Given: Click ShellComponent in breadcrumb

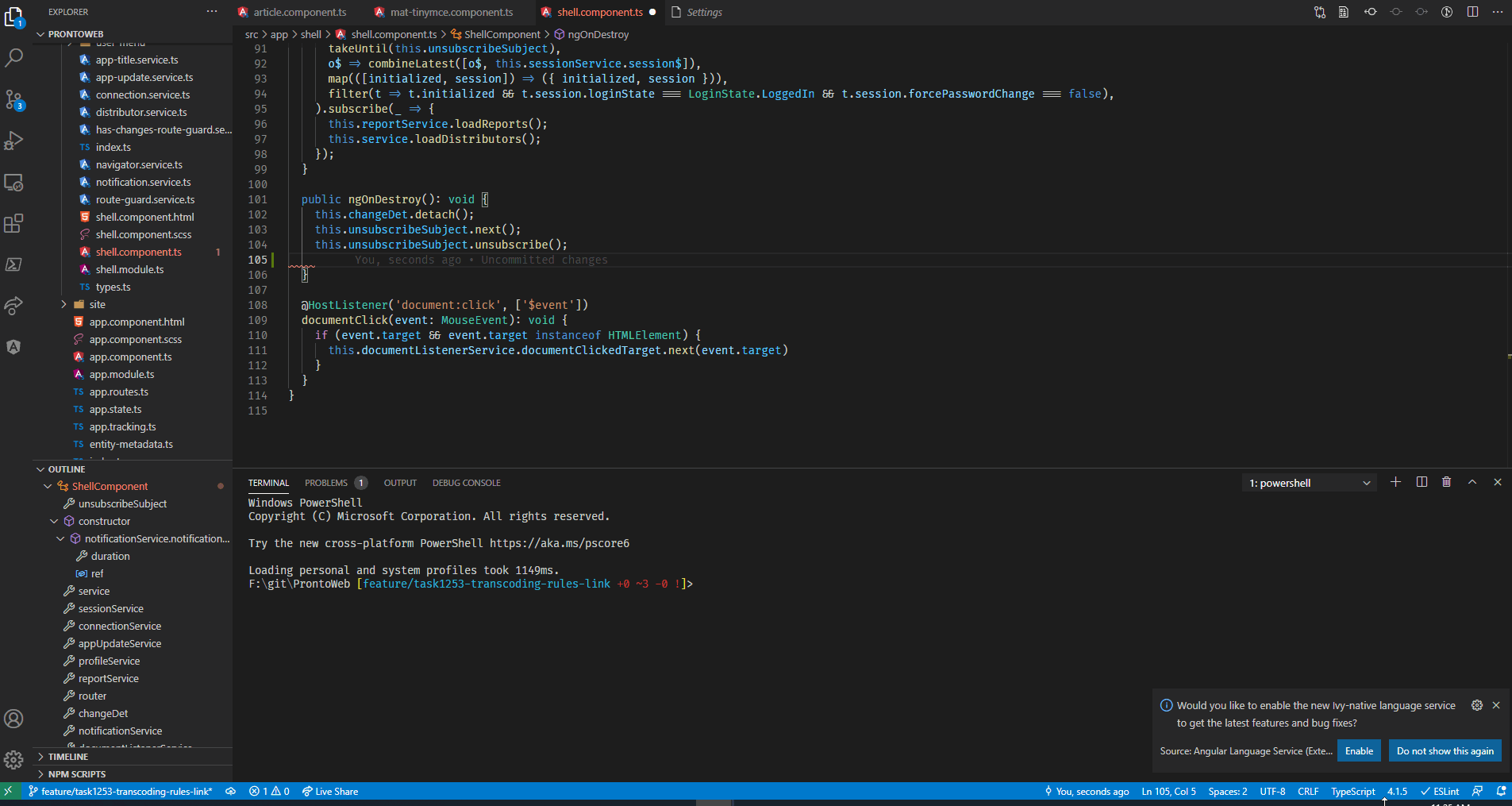Looking at the screenshot, I should point(502,34).
